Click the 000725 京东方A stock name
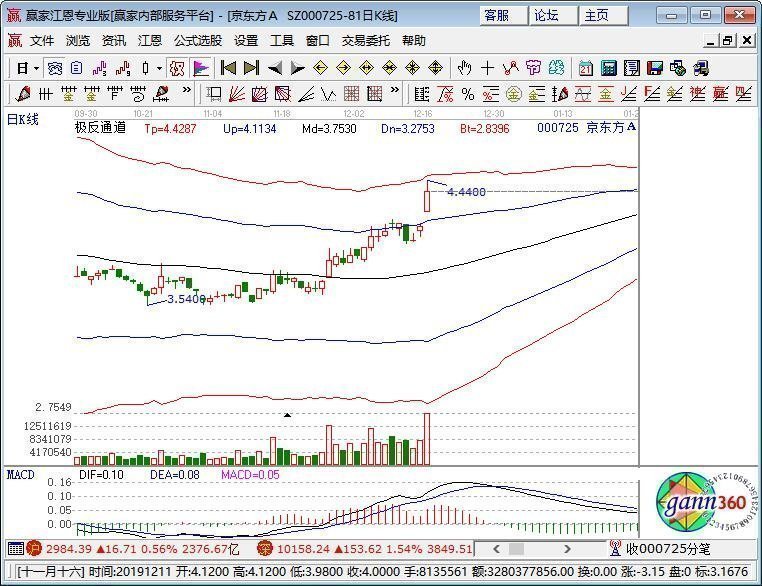 click(x=587, y=127)
